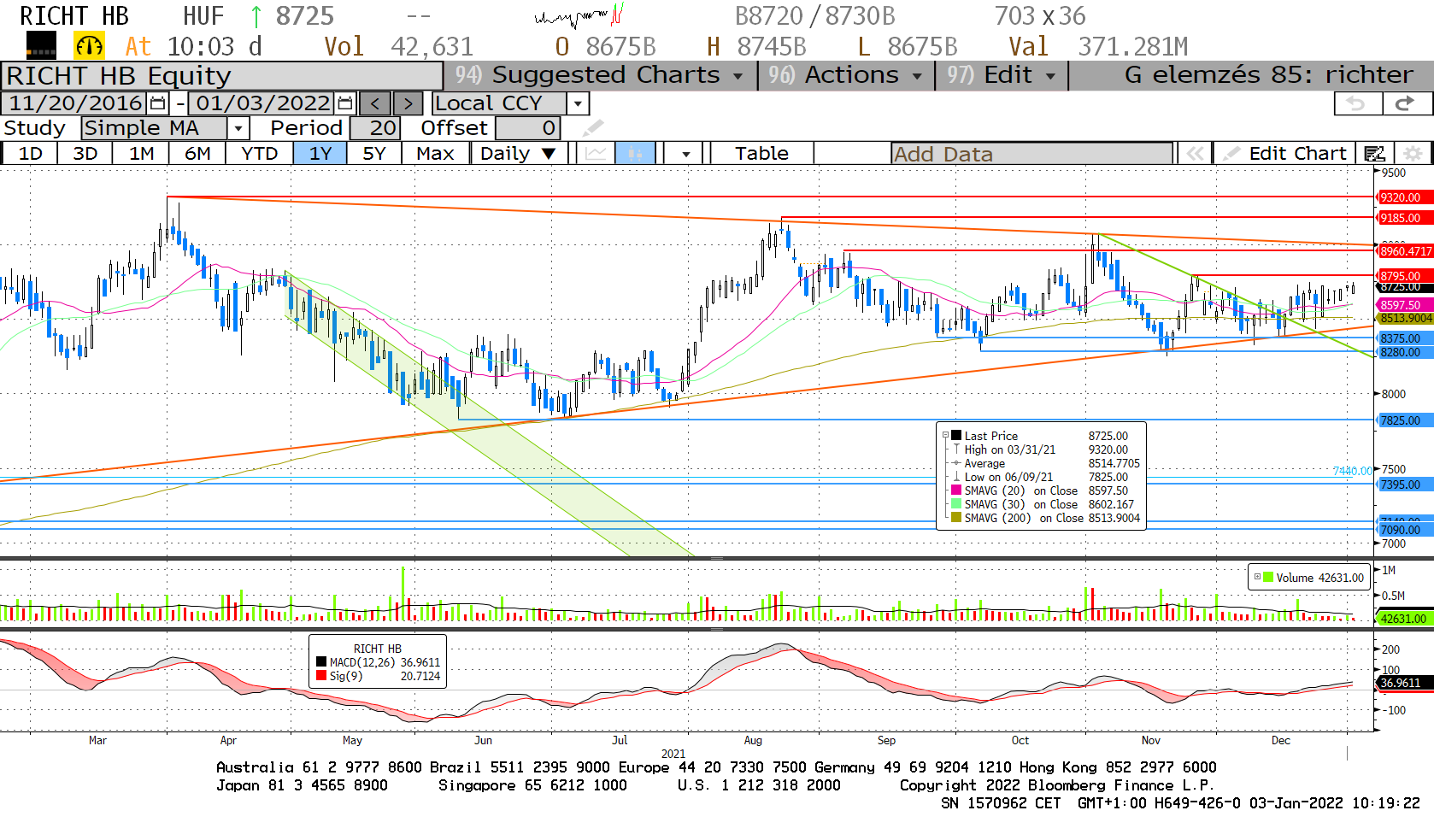This screenshot has width=1434, height=840.
Task: Open the Edit dropdown menu
Action: (x=1001, y=75)
